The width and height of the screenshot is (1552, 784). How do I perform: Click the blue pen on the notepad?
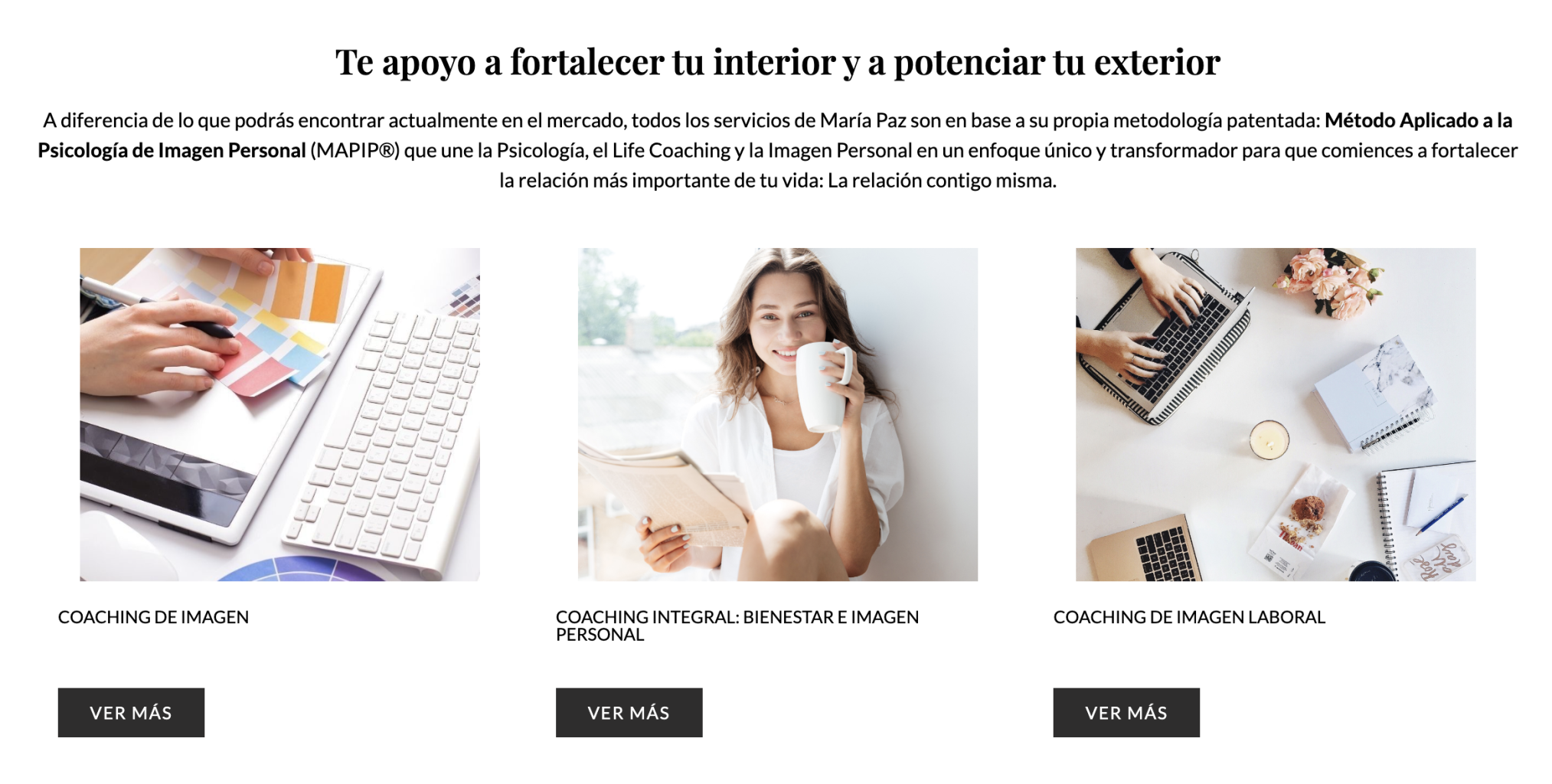click(x=1439, y=515)
